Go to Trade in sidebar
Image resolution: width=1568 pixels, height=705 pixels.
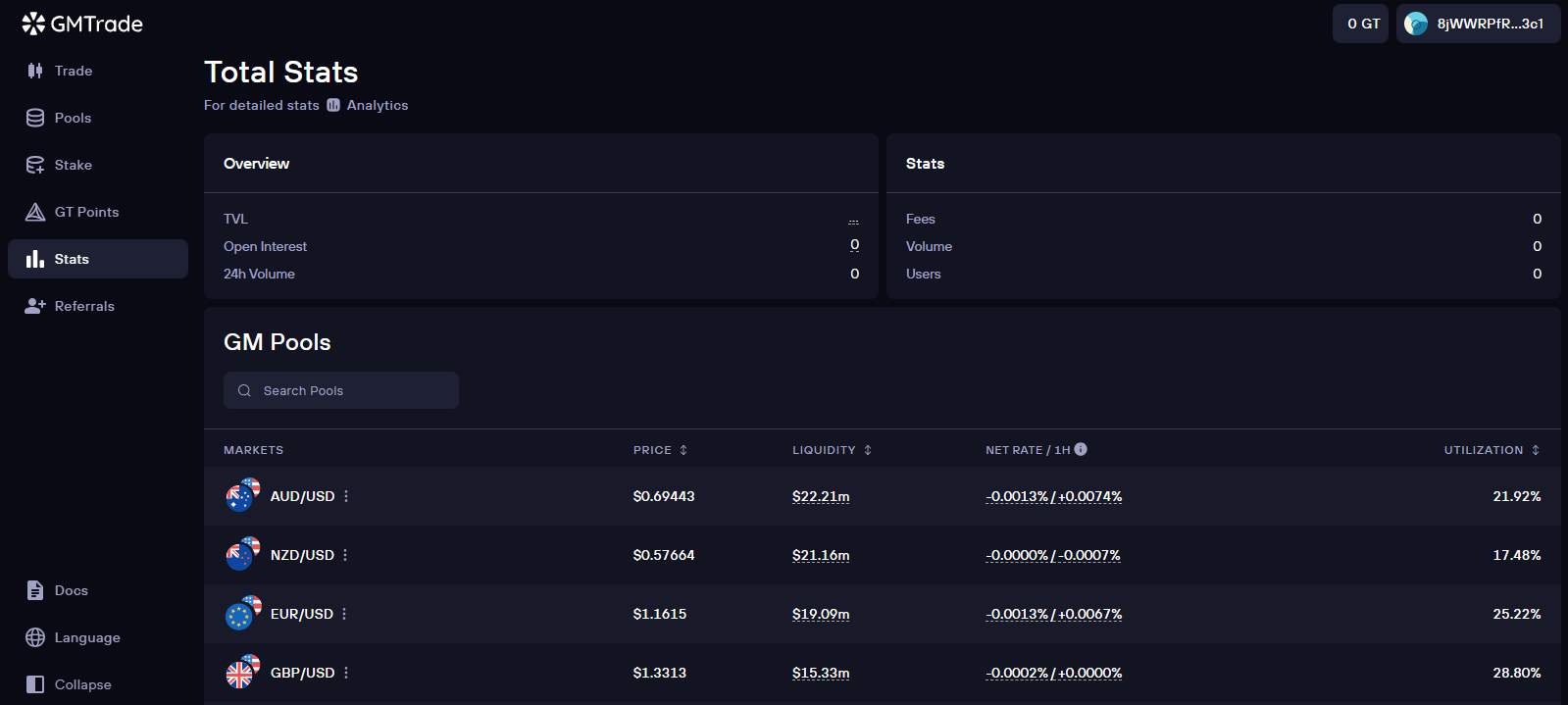pos(98,71)
